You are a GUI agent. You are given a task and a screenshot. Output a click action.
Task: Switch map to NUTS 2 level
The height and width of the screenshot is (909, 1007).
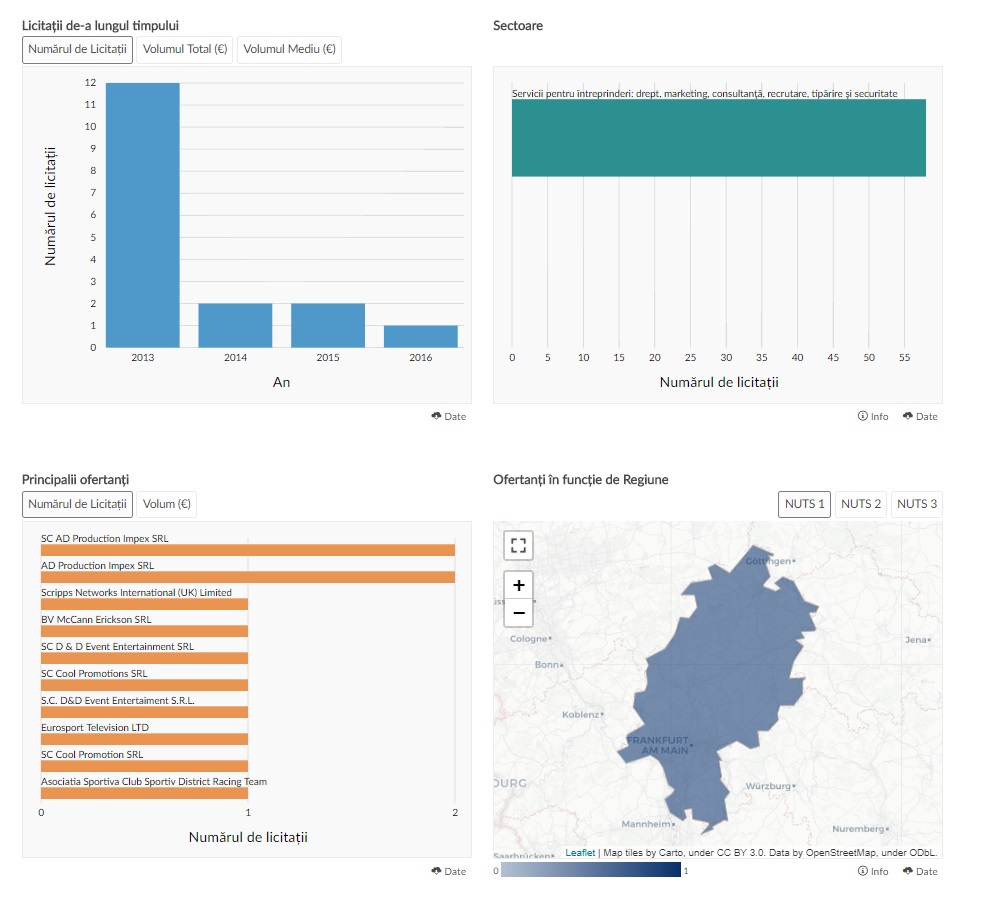pyautogui.click(x=861, y=504)
